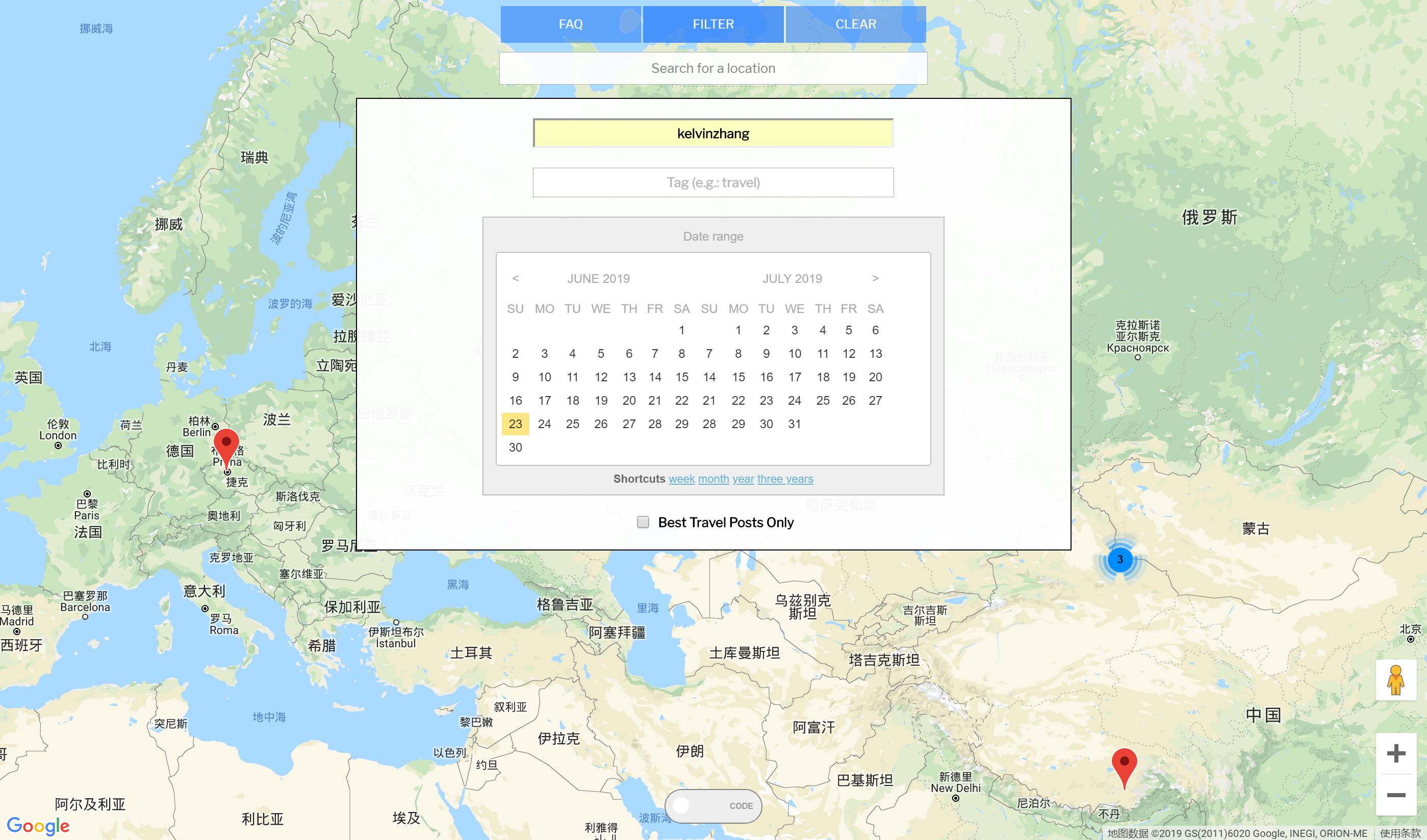Screen dimensions: 1427x840
Task: Zoom out the map with minus button
Action: click(x=1396, y=795)
